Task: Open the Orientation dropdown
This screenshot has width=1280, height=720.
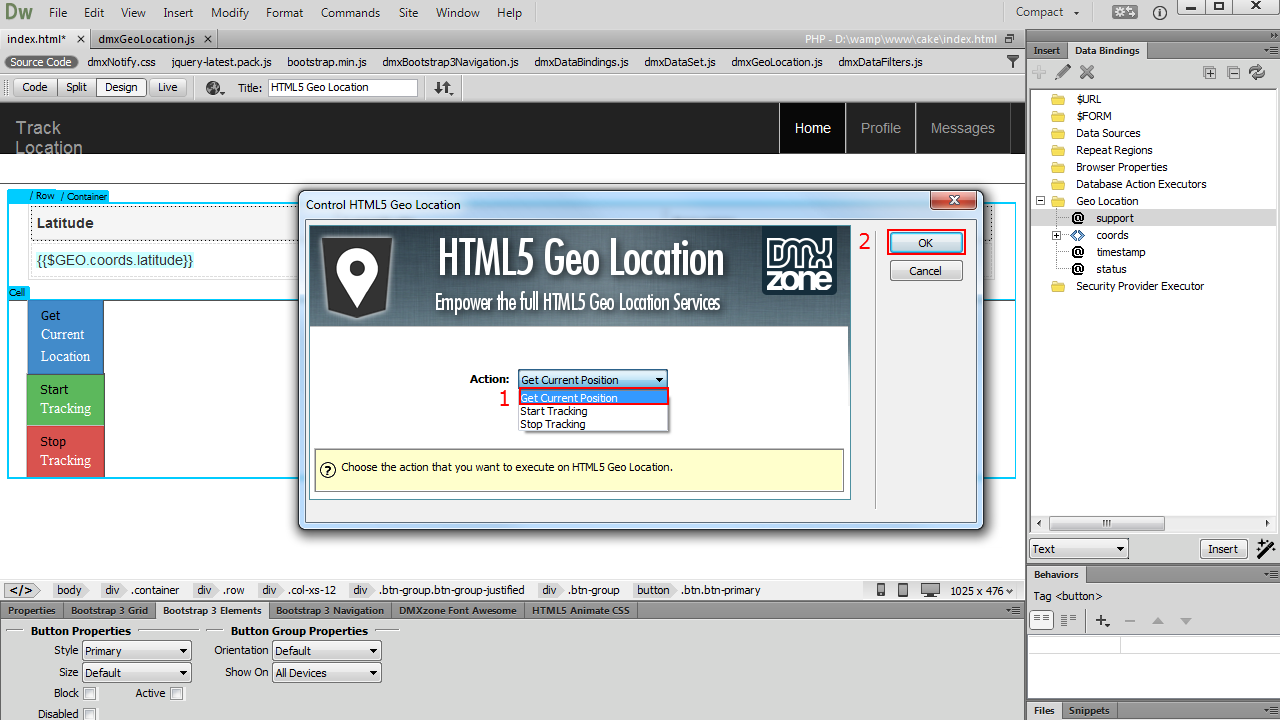Action: (326, 651)
